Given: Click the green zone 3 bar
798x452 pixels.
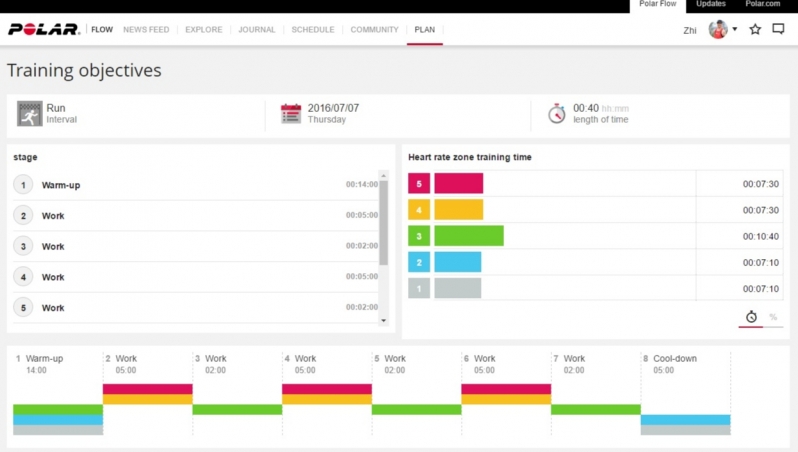Looking at the screenshot, I should coord(469,236).
